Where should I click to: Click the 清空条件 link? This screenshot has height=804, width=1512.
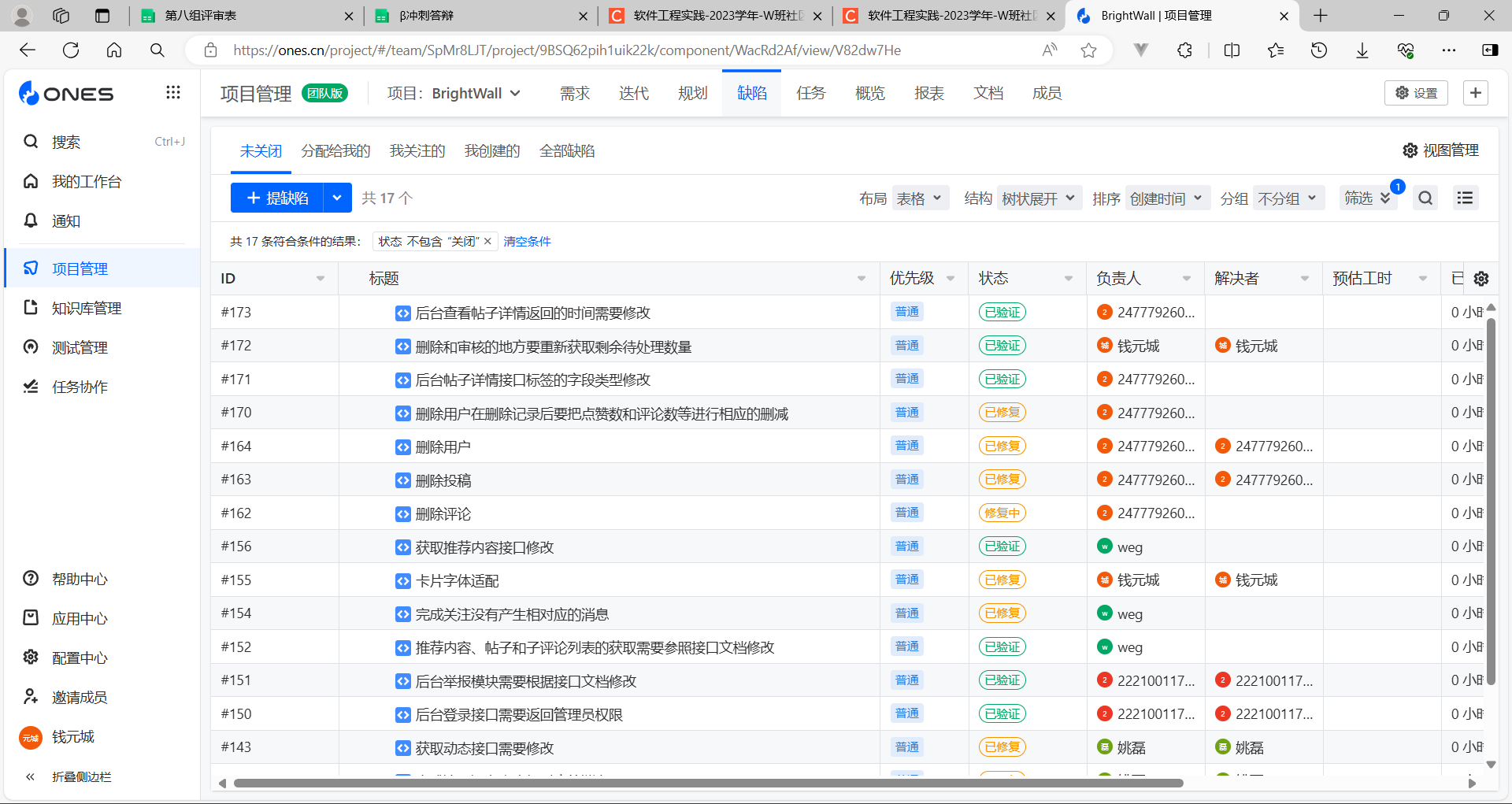(x=527, y=242)
